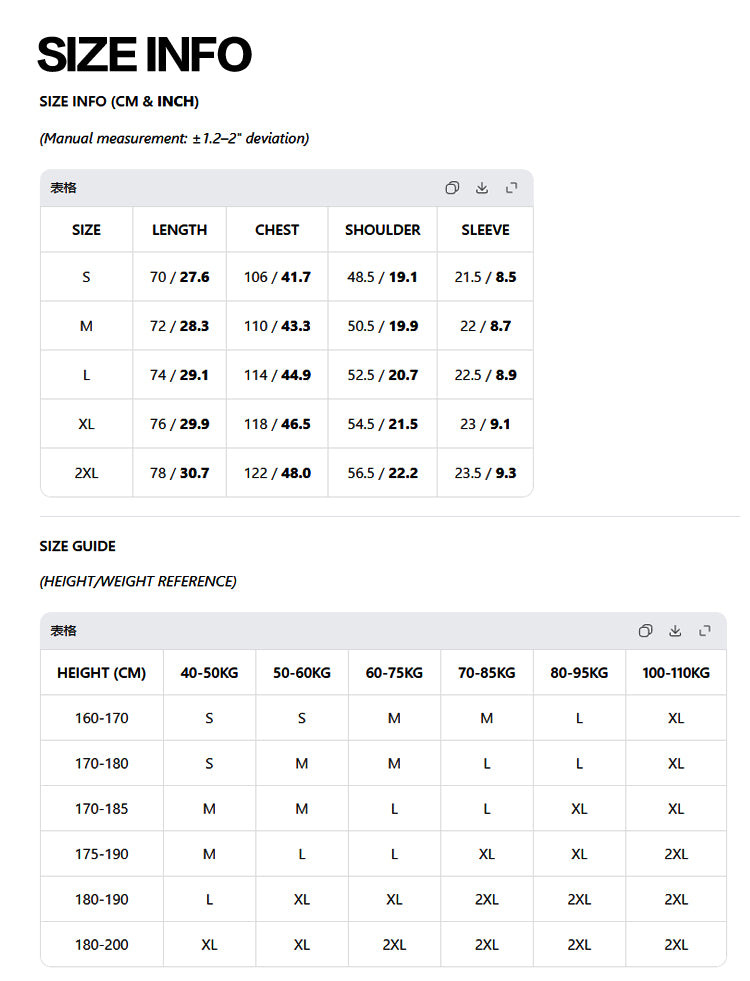Select the HEIGHT (CM) column header
The height and width of the screenshot is (981, 750).
click(101, 673)
